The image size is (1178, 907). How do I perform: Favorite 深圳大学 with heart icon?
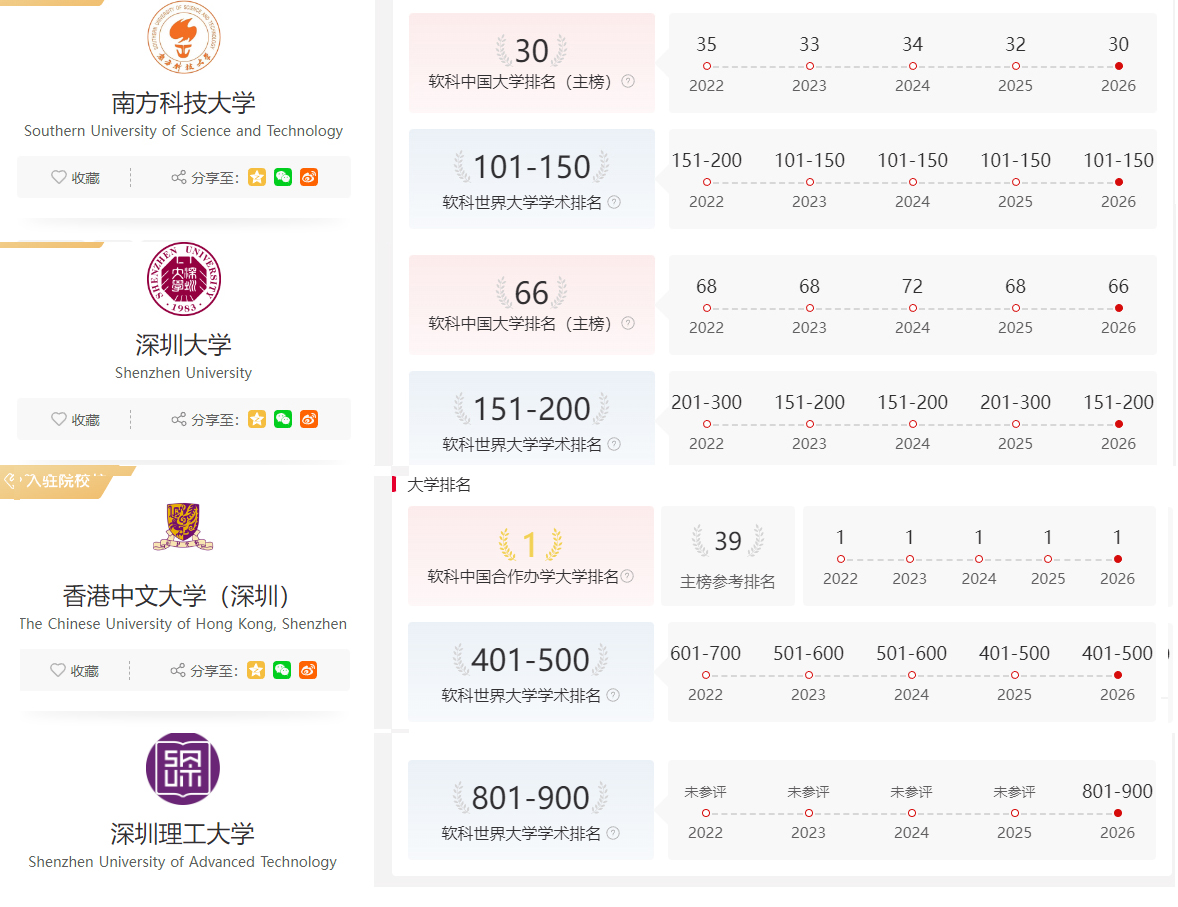[x=59, y=419]
